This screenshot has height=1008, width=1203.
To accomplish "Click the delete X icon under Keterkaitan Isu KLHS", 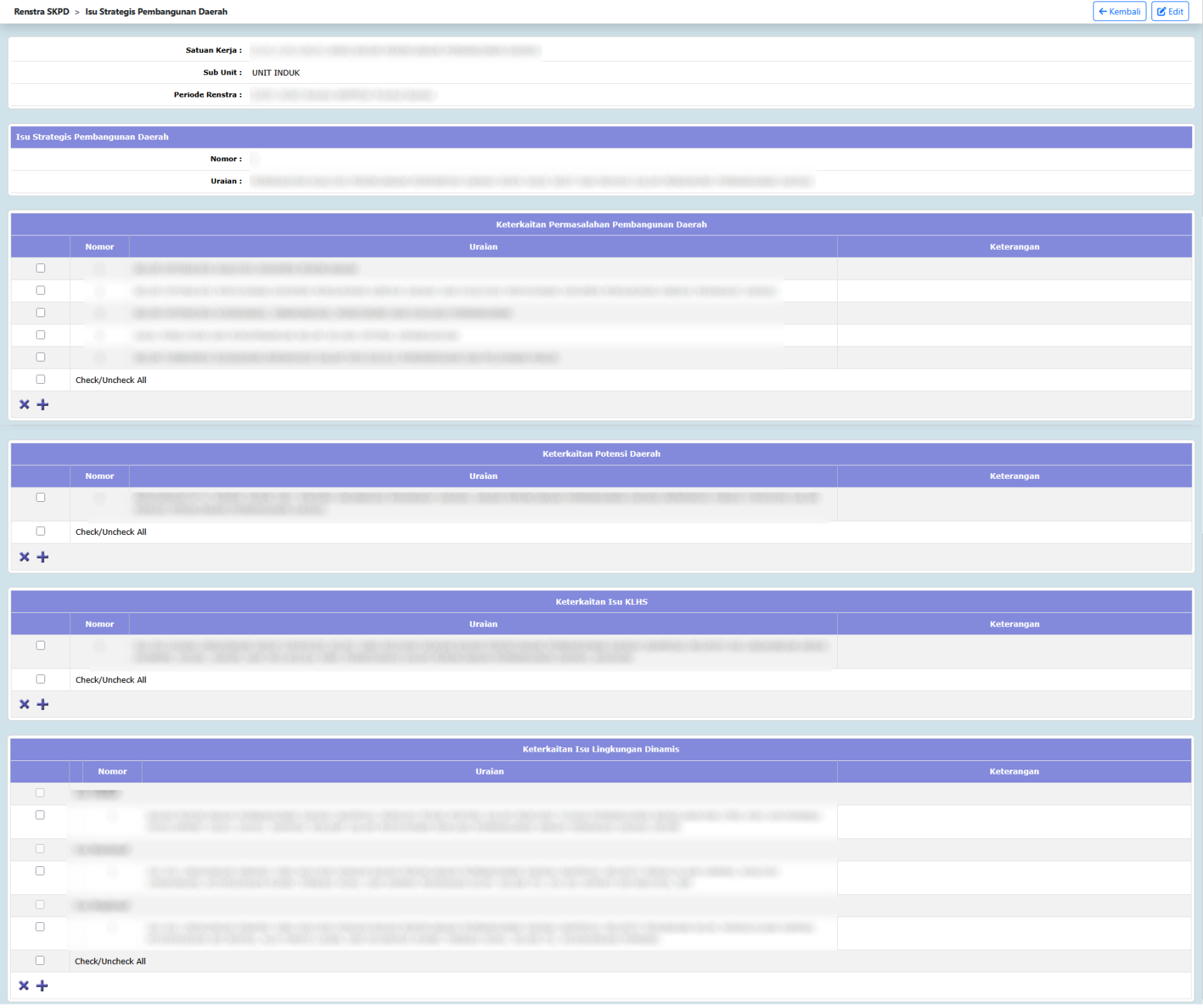I will 24,704.
